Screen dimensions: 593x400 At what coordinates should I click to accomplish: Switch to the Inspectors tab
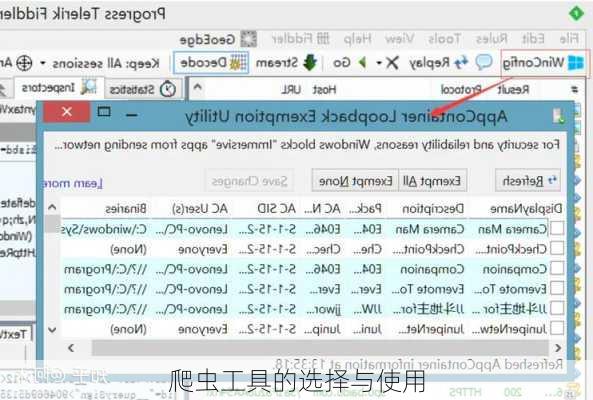click(x=56, y=88)
